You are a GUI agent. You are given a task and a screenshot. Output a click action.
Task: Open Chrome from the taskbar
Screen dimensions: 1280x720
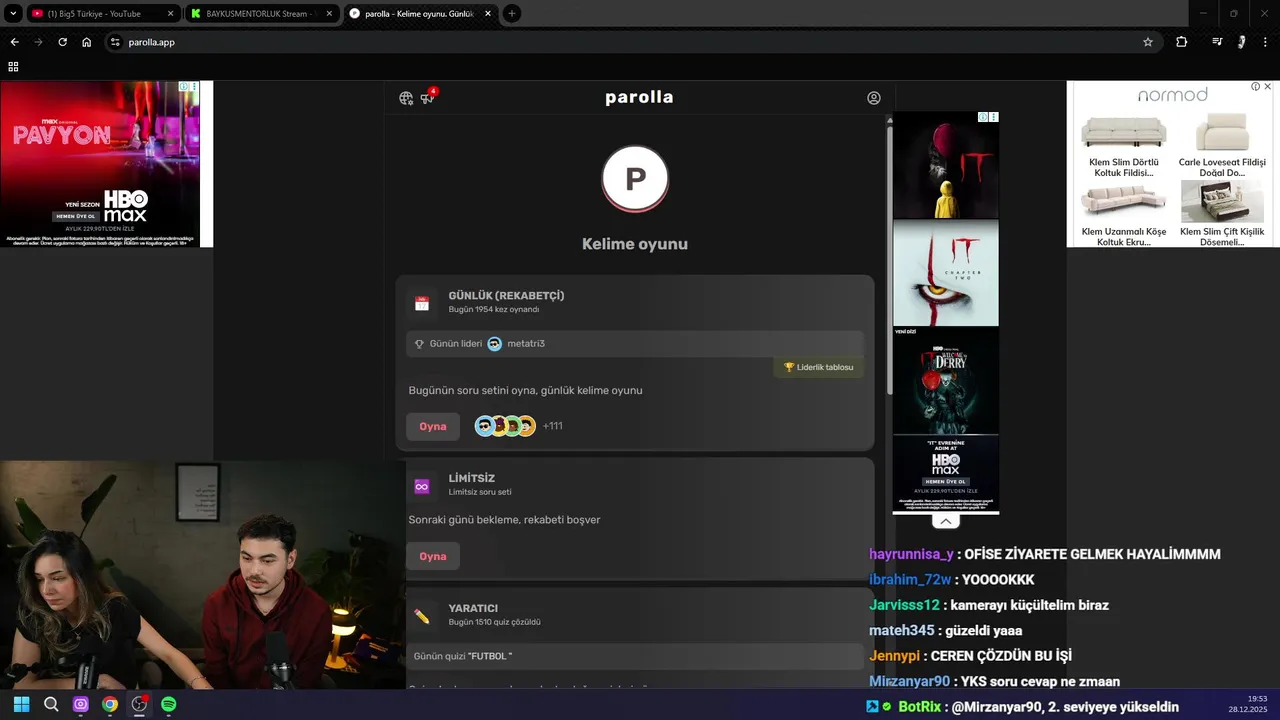coord(110,704)
